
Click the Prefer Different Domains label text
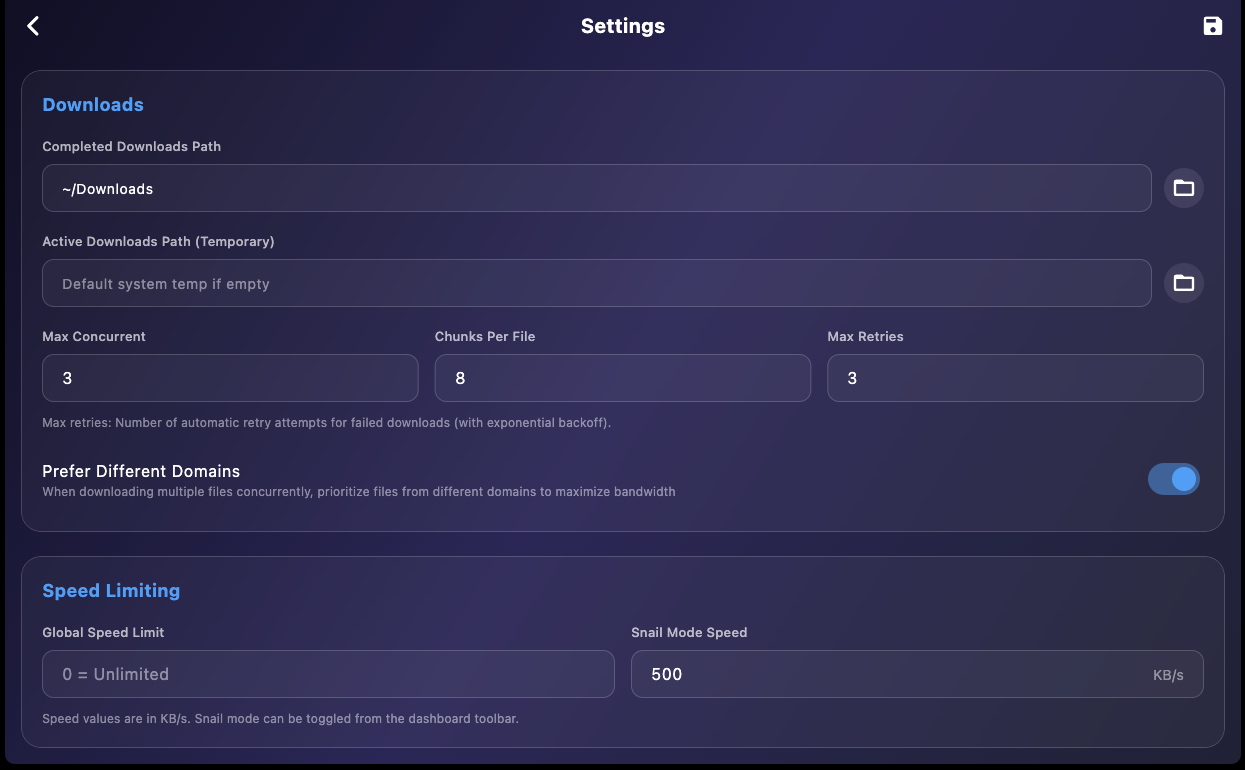click(140, 471)
